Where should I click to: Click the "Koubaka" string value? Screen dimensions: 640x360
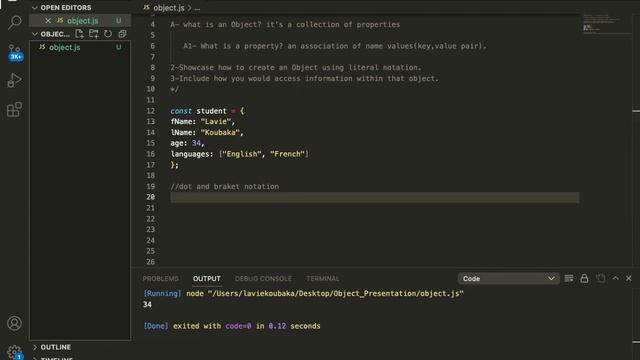coord(220,133)
